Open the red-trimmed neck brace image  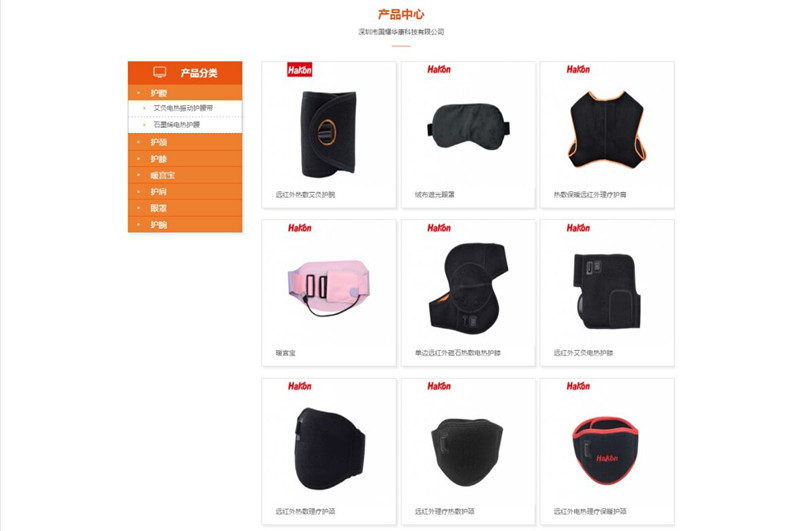coord(606,450)
